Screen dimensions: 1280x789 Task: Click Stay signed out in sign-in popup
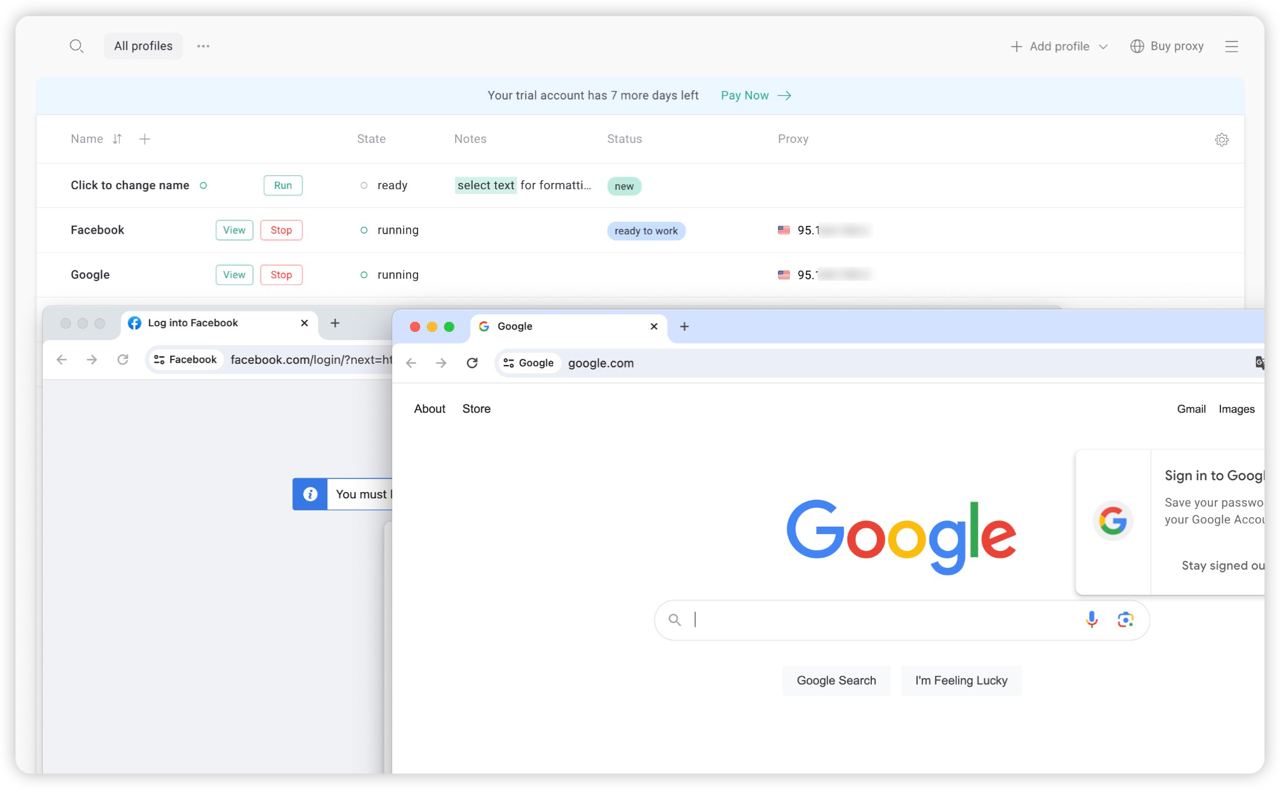[1222, 566]
